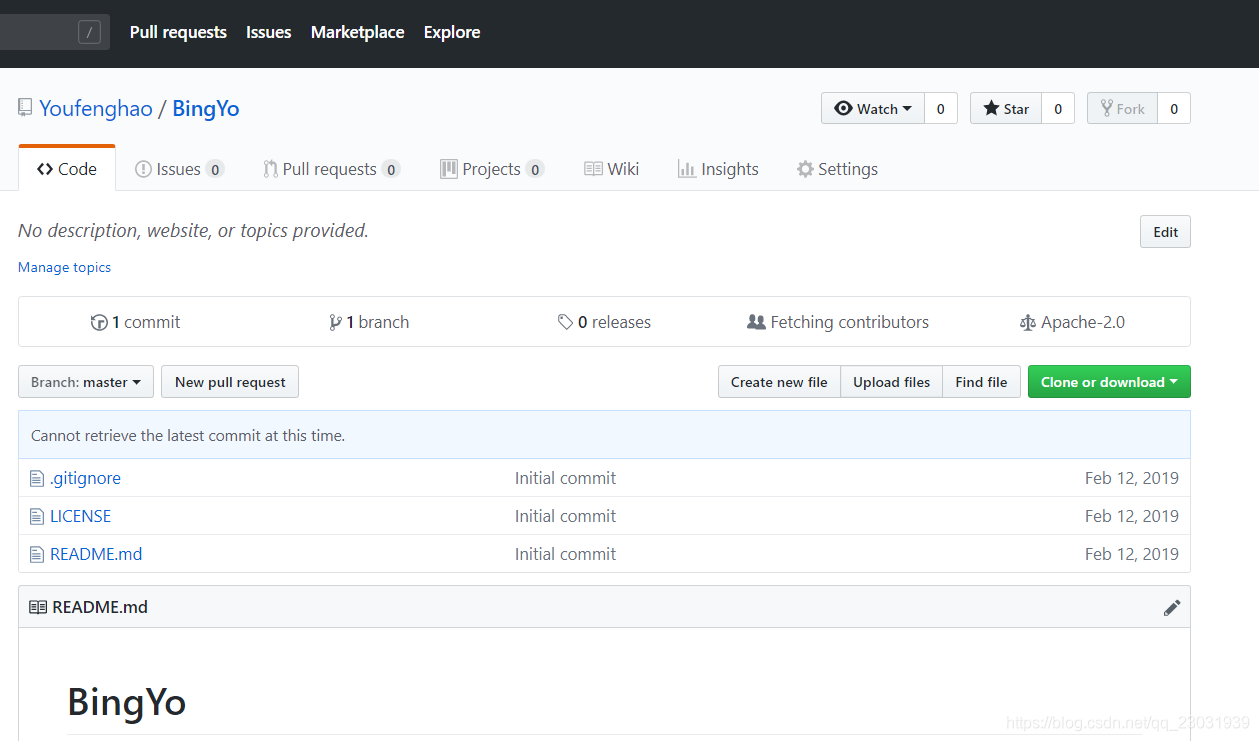This screenshot has width=1259, height=741.
Task: Open the Youfenghao user link
Action: 96,108
